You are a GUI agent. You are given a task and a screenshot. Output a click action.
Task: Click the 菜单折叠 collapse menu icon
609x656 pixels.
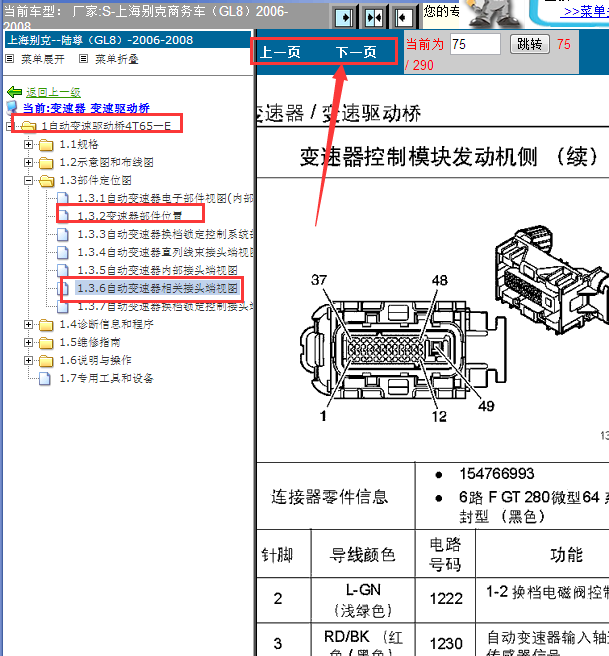click(x=84, y=59)
